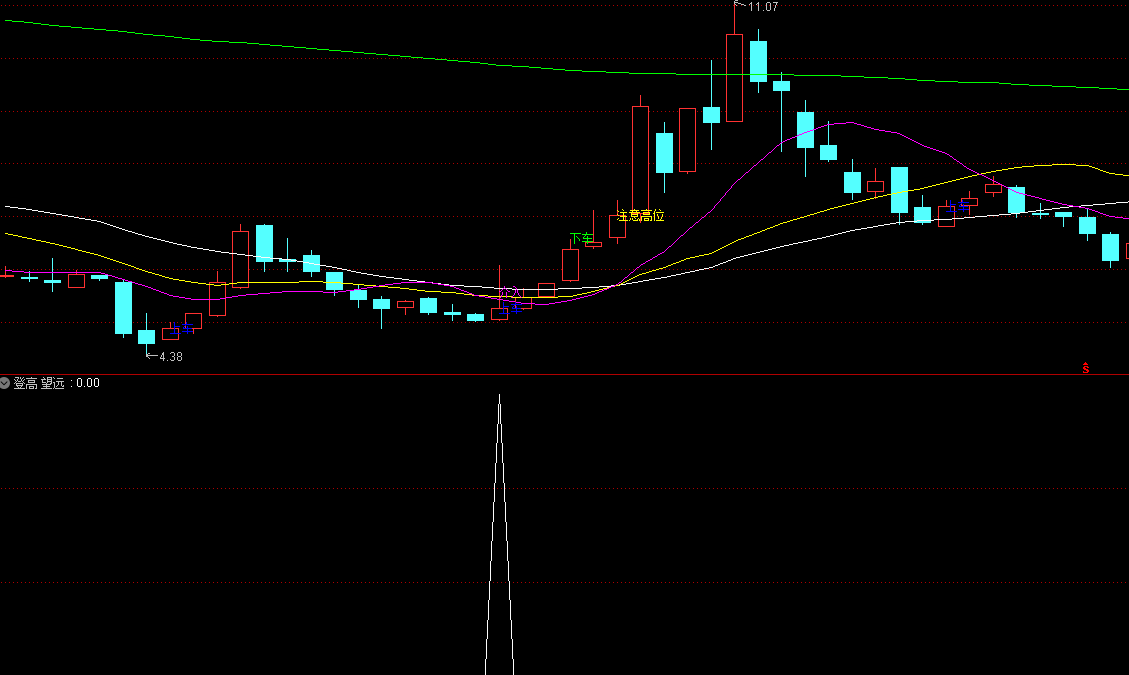Click the white spike in indicator panel

pyautogui.click(x=500, y=535)
